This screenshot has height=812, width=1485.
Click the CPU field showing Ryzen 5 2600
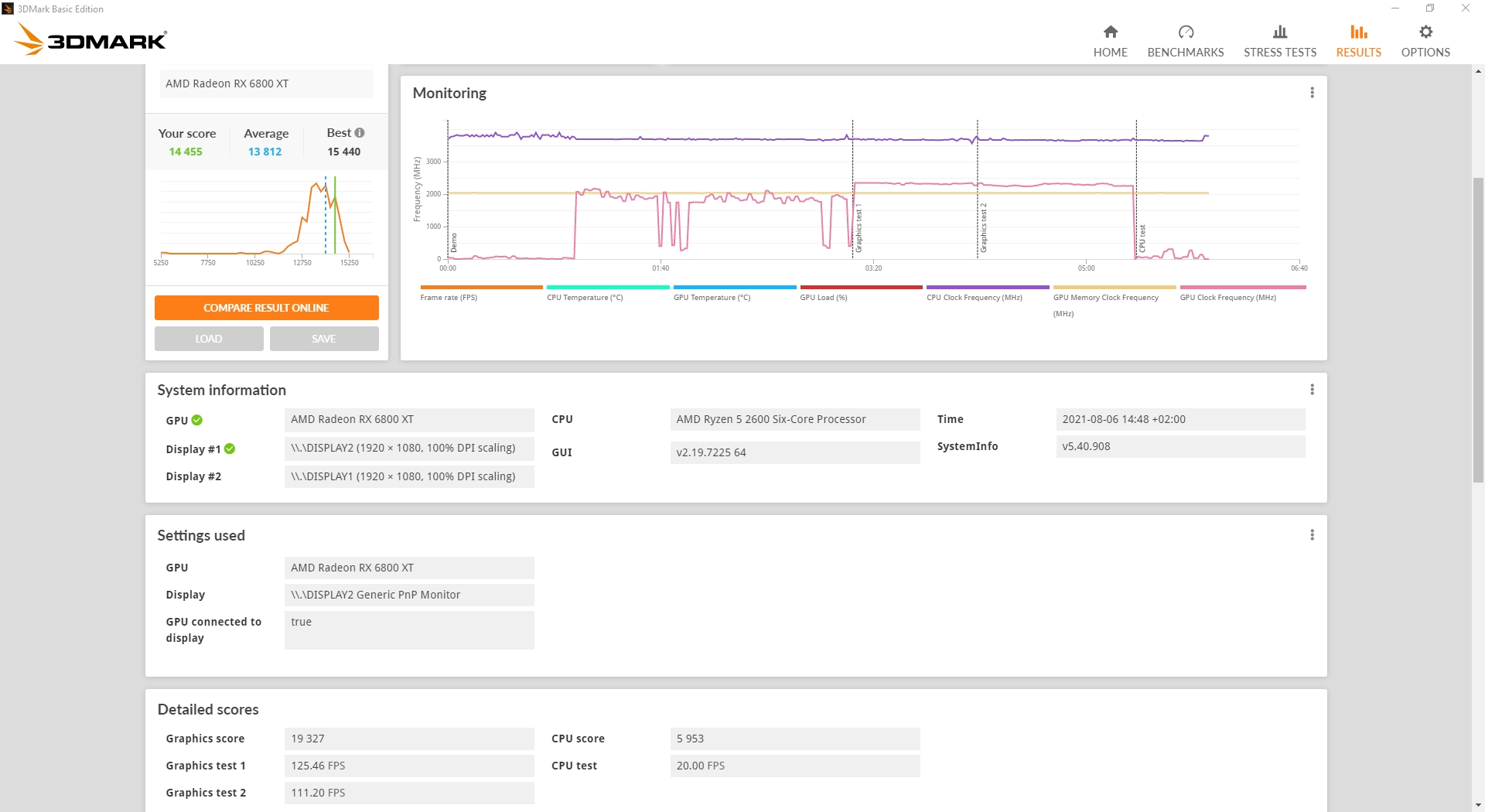(x=795, y=419)
